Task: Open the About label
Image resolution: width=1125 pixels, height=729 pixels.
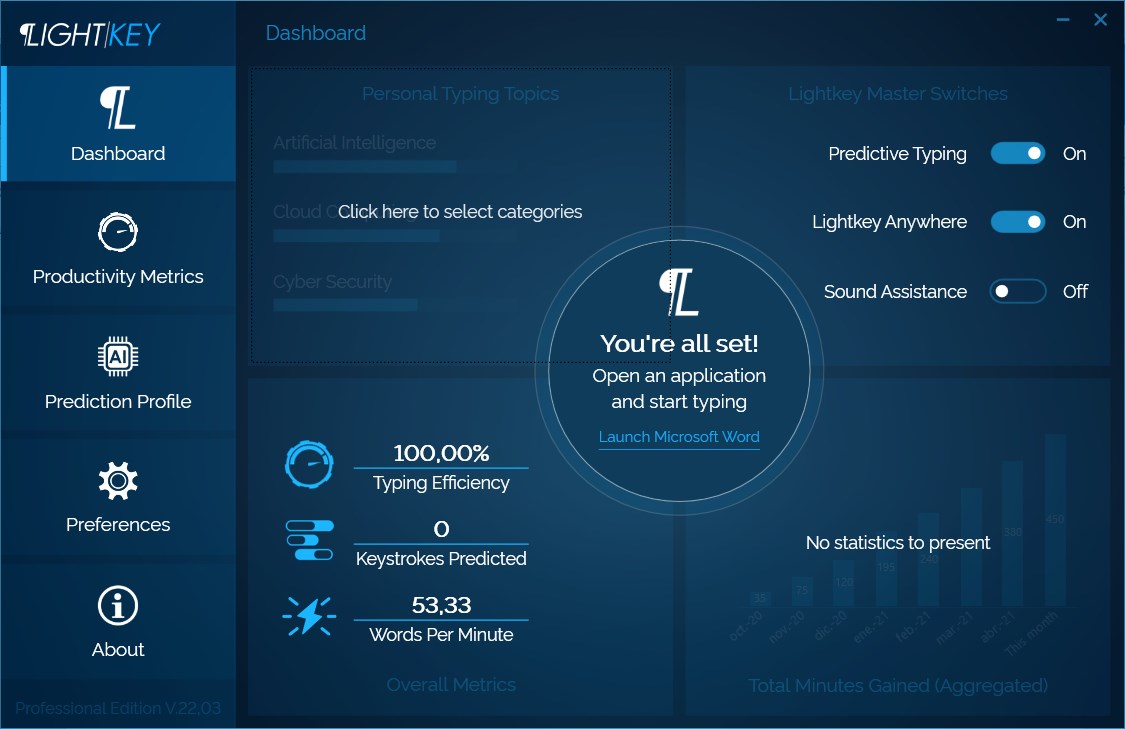Action: pyautogui.click(x=118, y=649)
